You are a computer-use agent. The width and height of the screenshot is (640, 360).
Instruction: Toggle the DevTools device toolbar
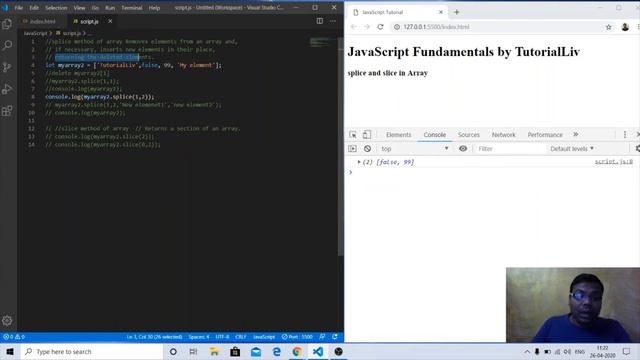pyautogui.click(x=367, y=134)
